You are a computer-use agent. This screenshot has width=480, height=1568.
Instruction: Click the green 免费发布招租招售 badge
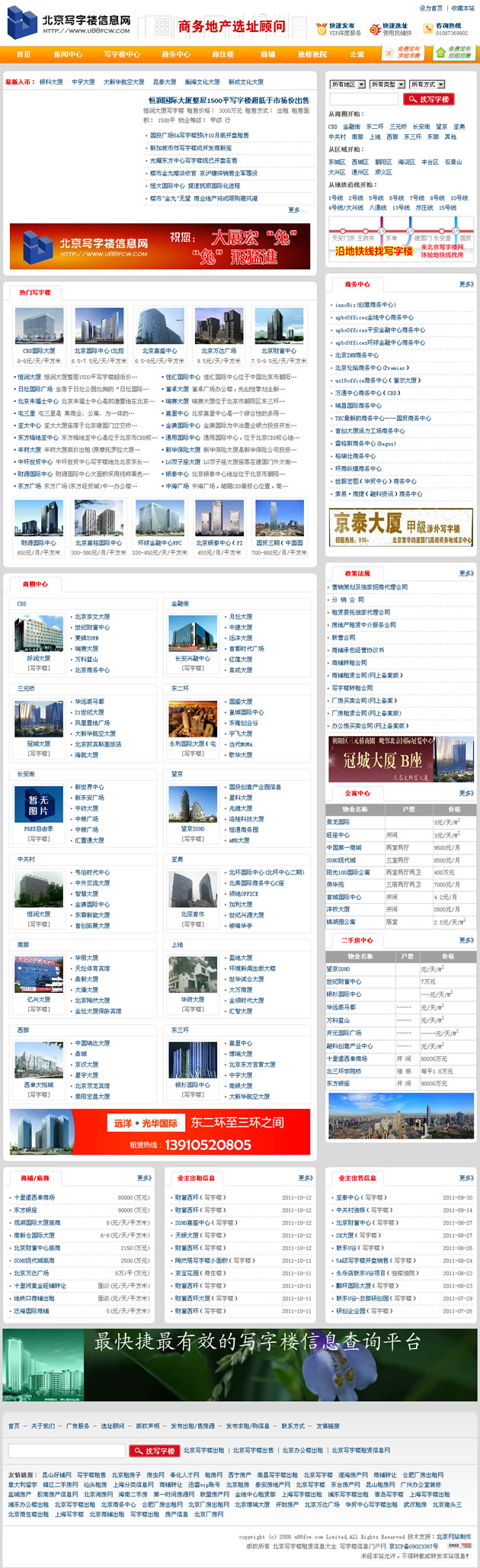click(x=453, y=53)
